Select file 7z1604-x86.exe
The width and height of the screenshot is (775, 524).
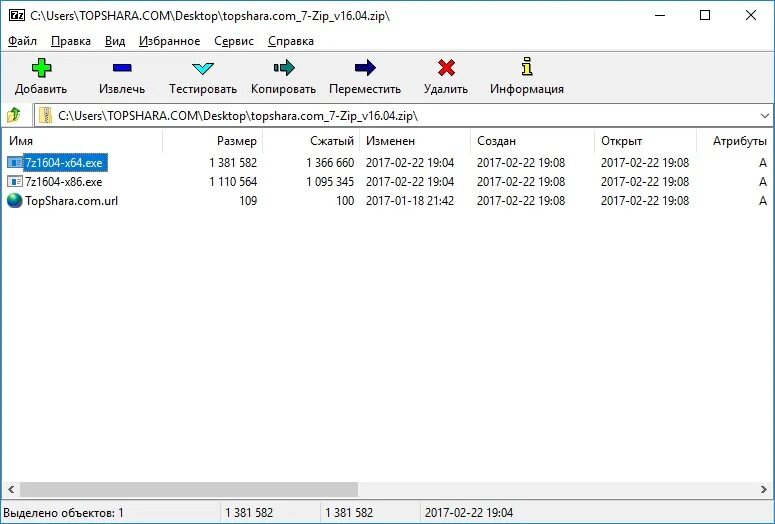point(64,181)
